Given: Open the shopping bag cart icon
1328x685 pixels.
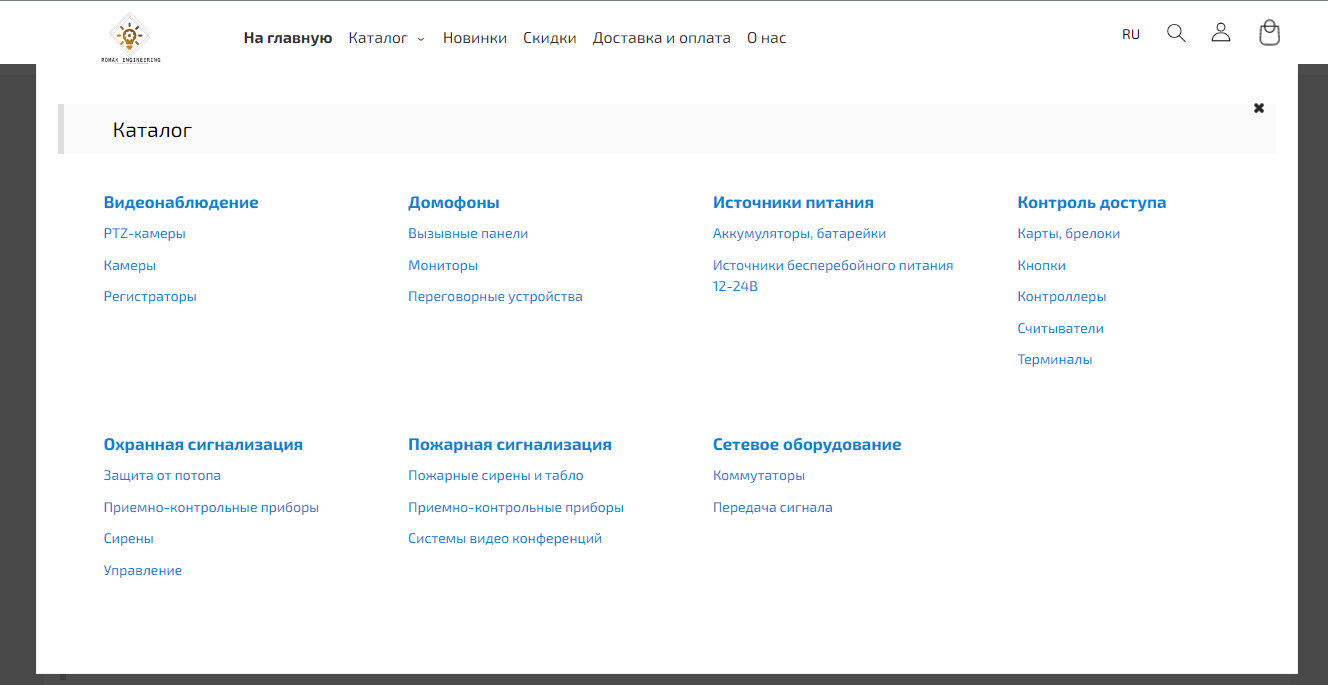Looking at the screenshot, I should click(1269, 33).
